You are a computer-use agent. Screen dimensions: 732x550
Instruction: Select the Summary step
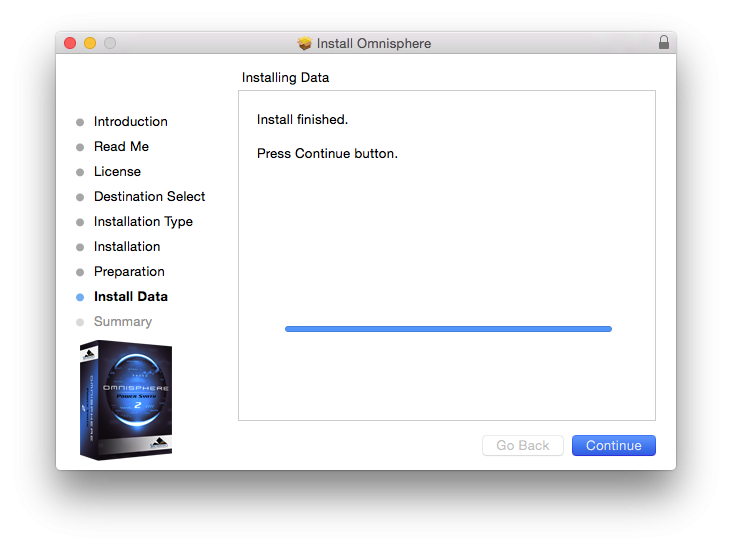pos(123,322)
